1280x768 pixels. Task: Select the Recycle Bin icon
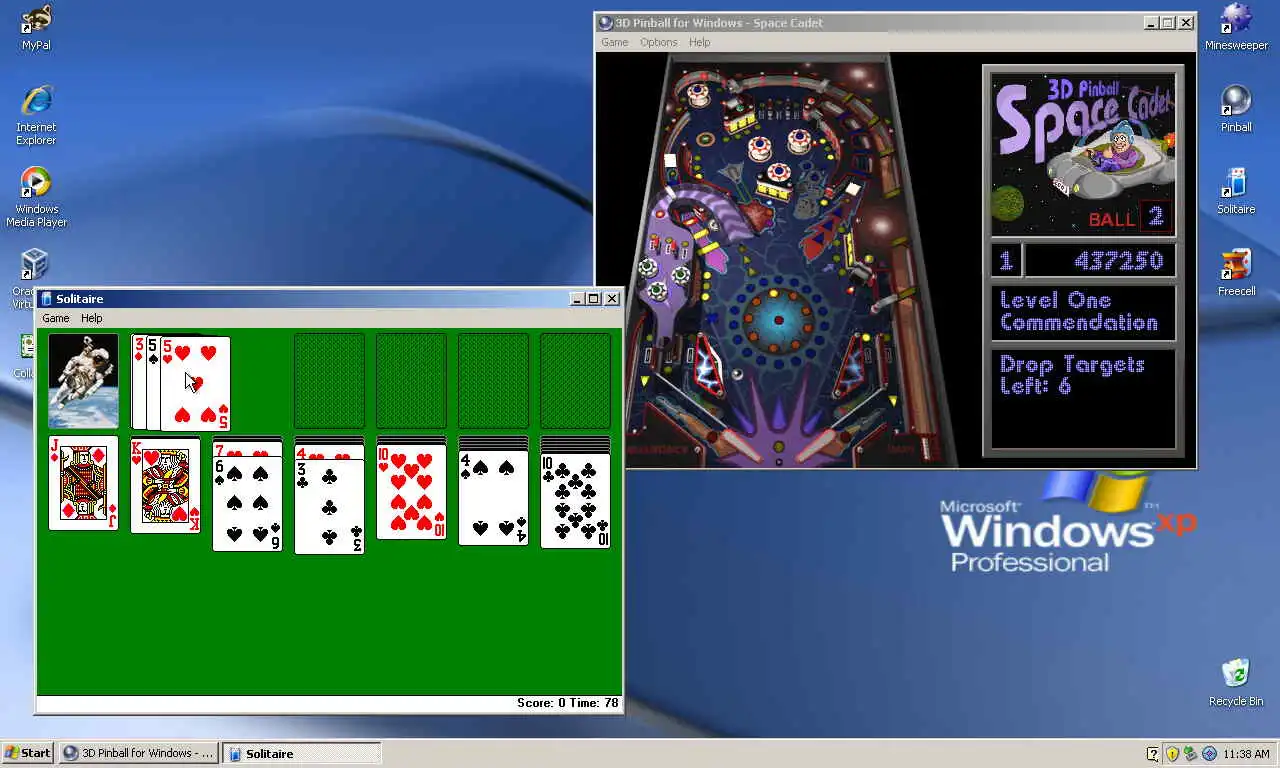pos(1236,683)
